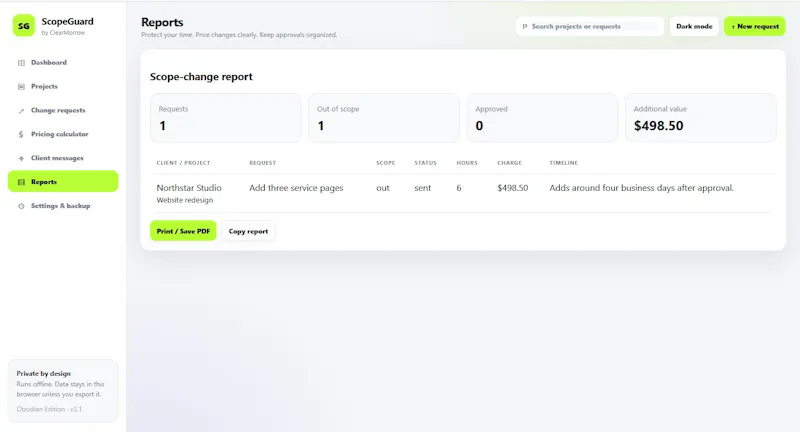
Task: Click the 'out' scope value
Action: [x=383, y=188]
